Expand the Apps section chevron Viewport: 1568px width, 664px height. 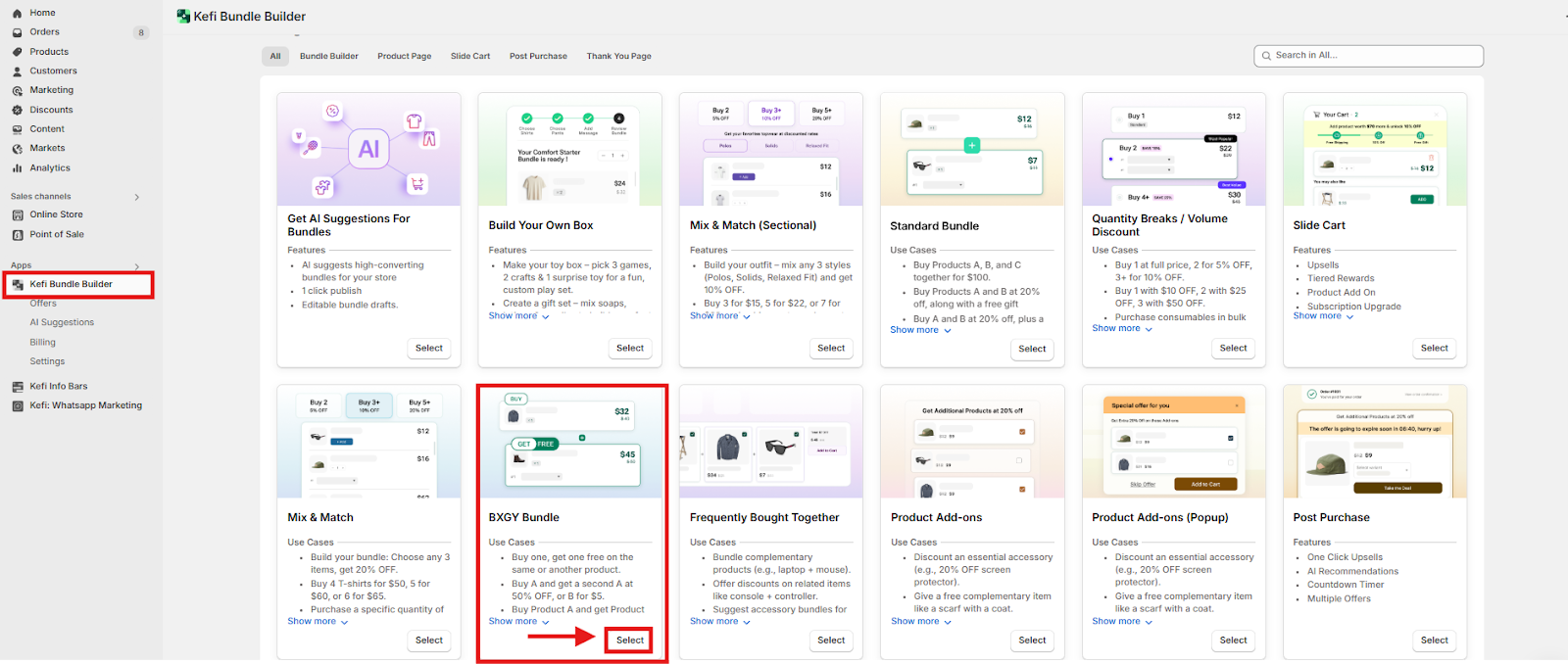click(x=136, y=266)
